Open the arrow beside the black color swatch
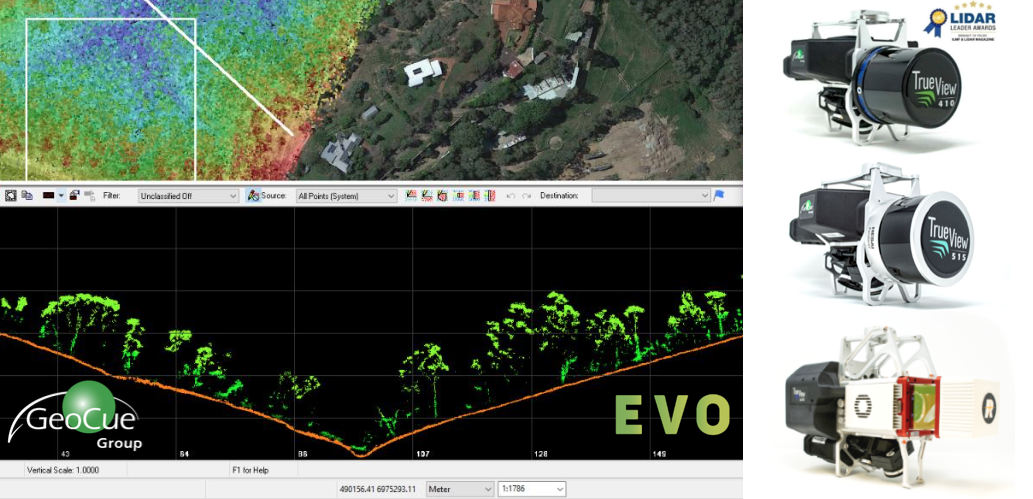Screen dimensions: 1033x499 click(x=61, y=196)
